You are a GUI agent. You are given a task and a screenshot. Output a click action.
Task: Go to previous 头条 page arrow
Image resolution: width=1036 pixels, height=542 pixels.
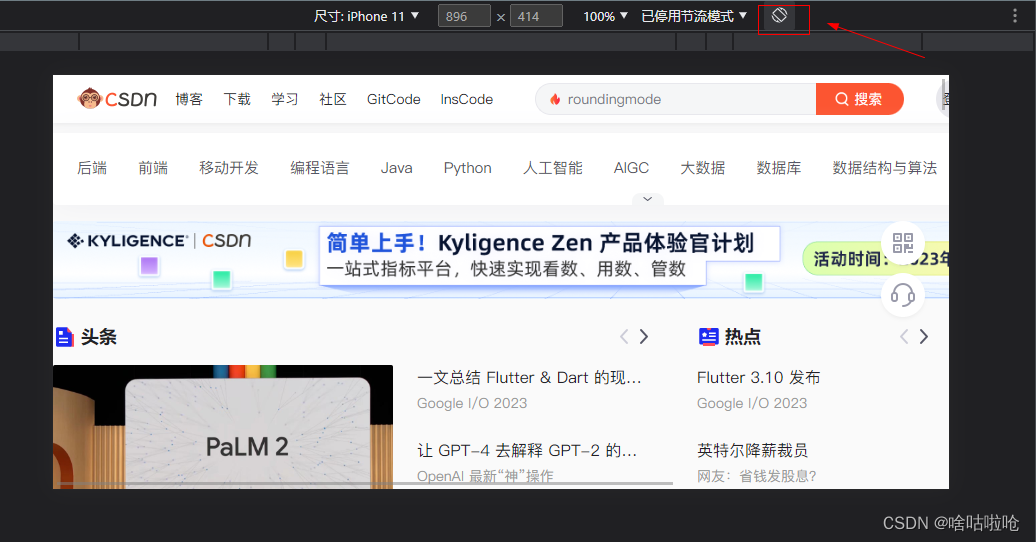[624, 337]
